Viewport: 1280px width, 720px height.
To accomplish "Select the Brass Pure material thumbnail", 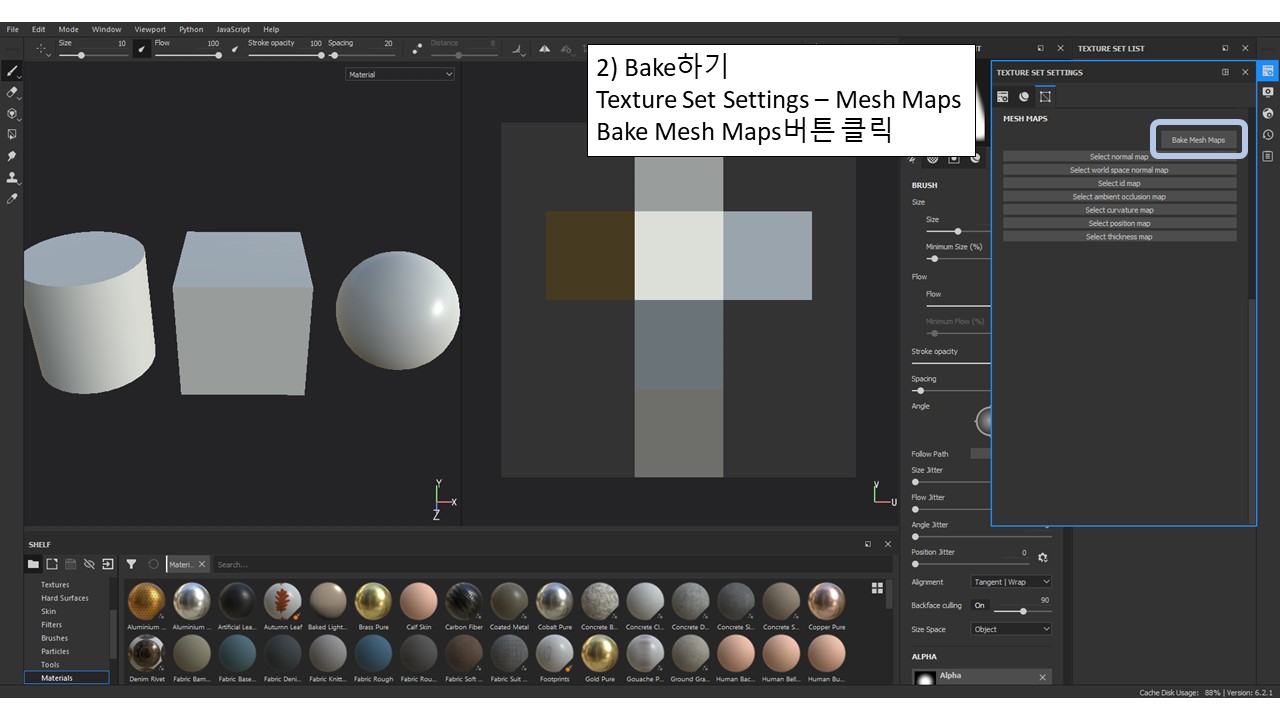I will pos(373,602).
